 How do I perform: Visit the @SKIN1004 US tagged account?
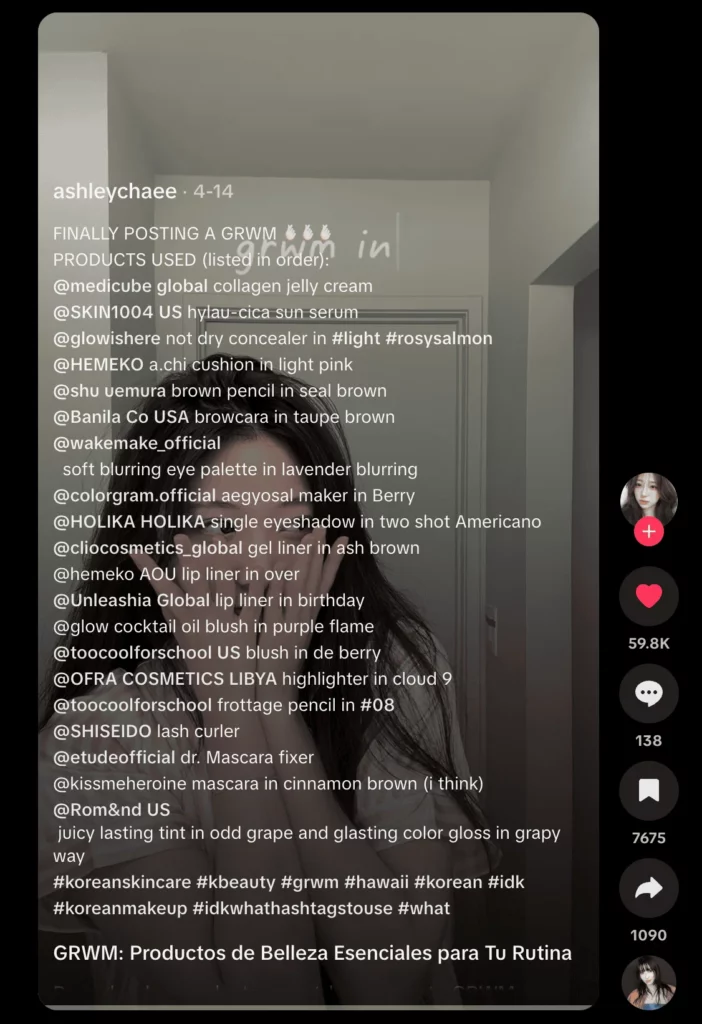(x=118, y=312)
